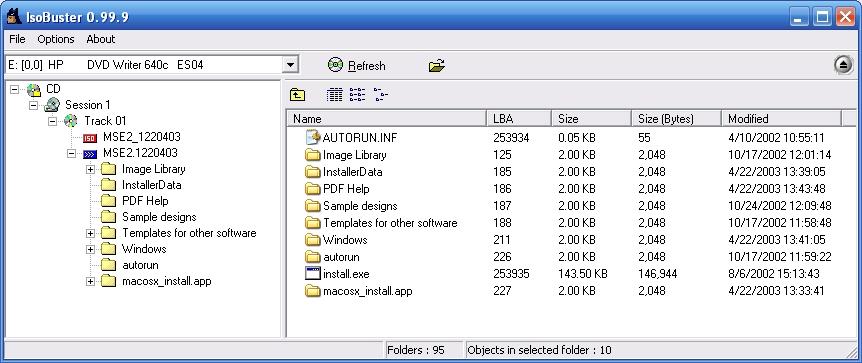Select Image Library folder icon in list
Image resolution: width=862 pixels, height=363 pixels.
[313, 155]
